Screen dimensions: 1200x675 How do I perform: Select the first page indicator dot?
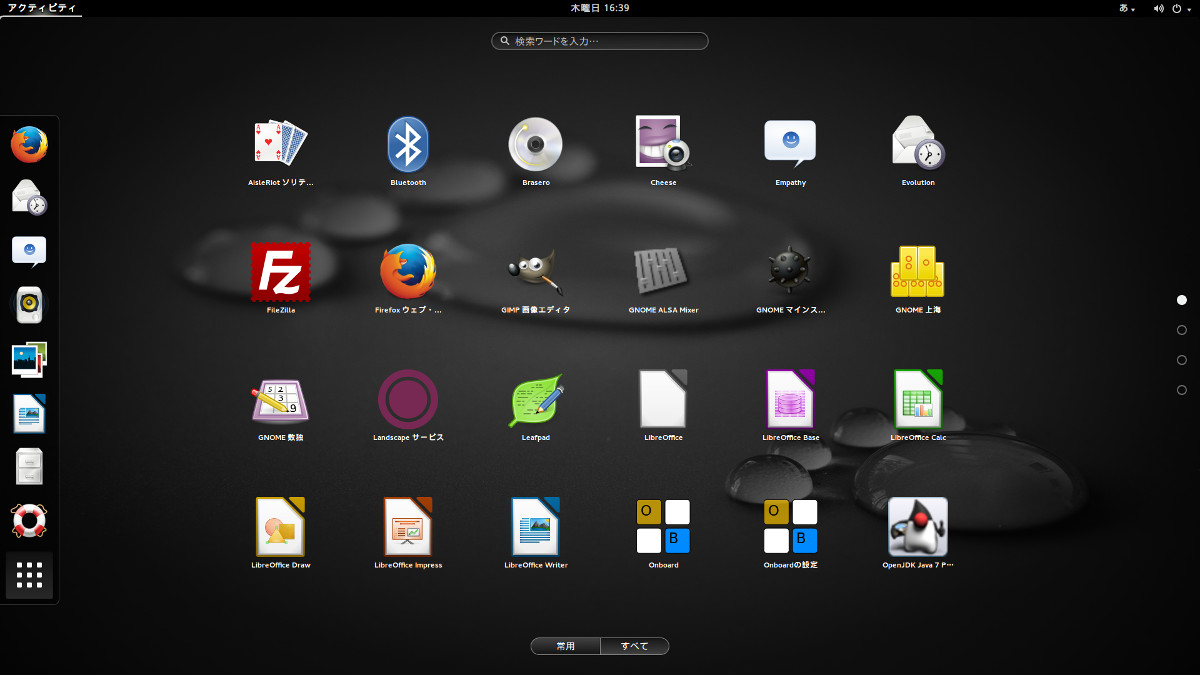(1182, 300)
